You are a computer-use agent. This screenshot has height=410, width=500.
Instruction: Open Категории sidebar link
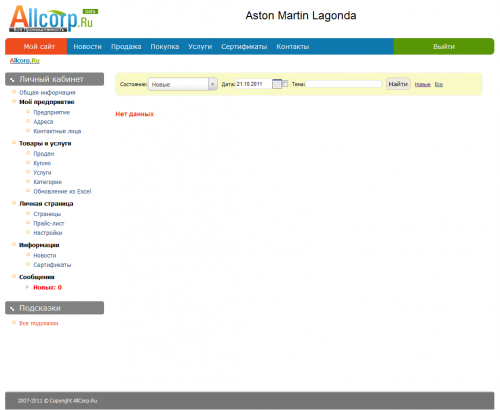click(x=47, y=182)
